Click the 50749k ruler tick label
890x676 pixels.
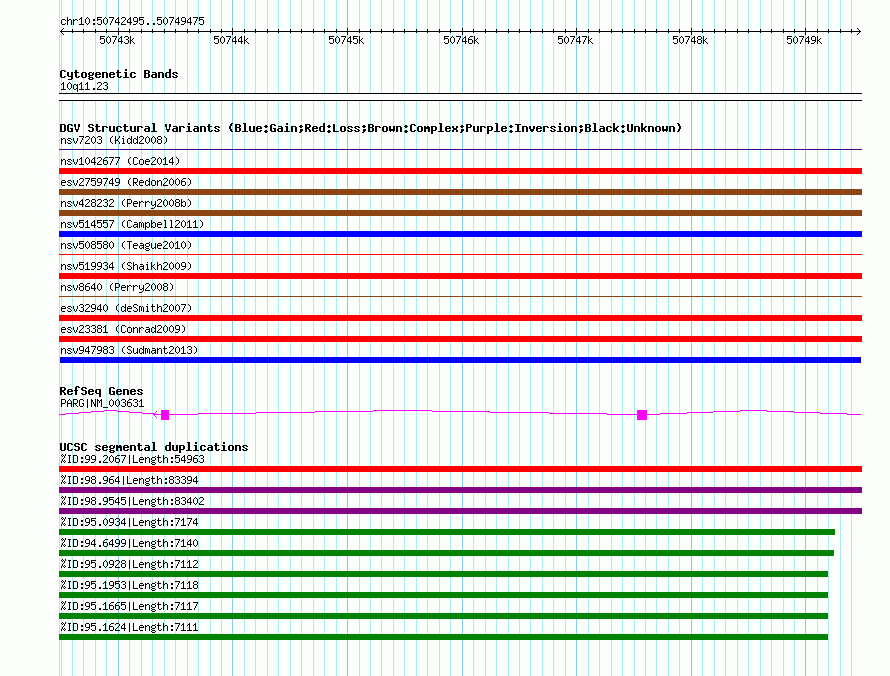pos(804,40)
